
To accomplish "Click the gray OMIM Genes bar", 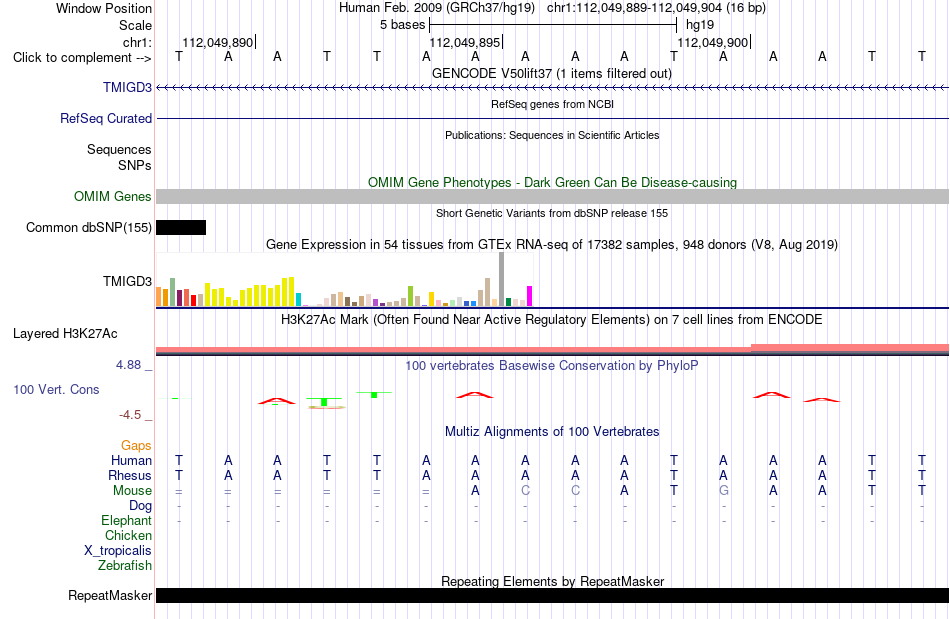I will [x=553, y=196].
